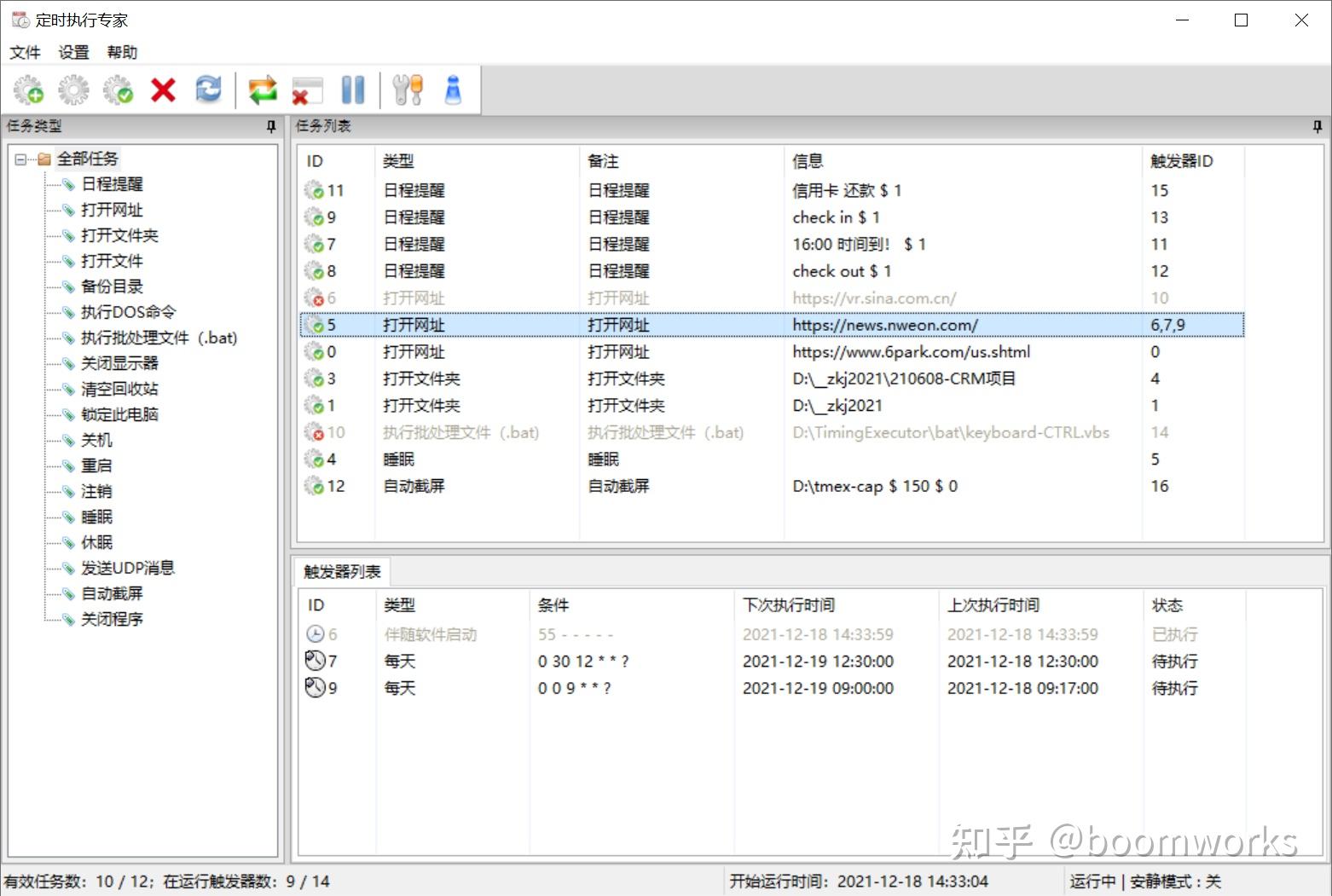Viewport: 1332px width, 896px height.
Task: Click the enable task gear with checkmark
Action: (x=118, y=90)
